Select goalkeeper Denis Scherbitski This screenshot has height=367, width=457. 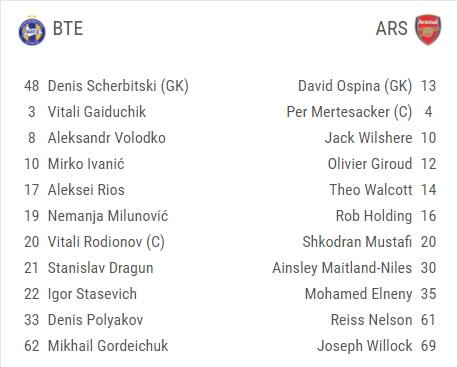click(118, 86)
